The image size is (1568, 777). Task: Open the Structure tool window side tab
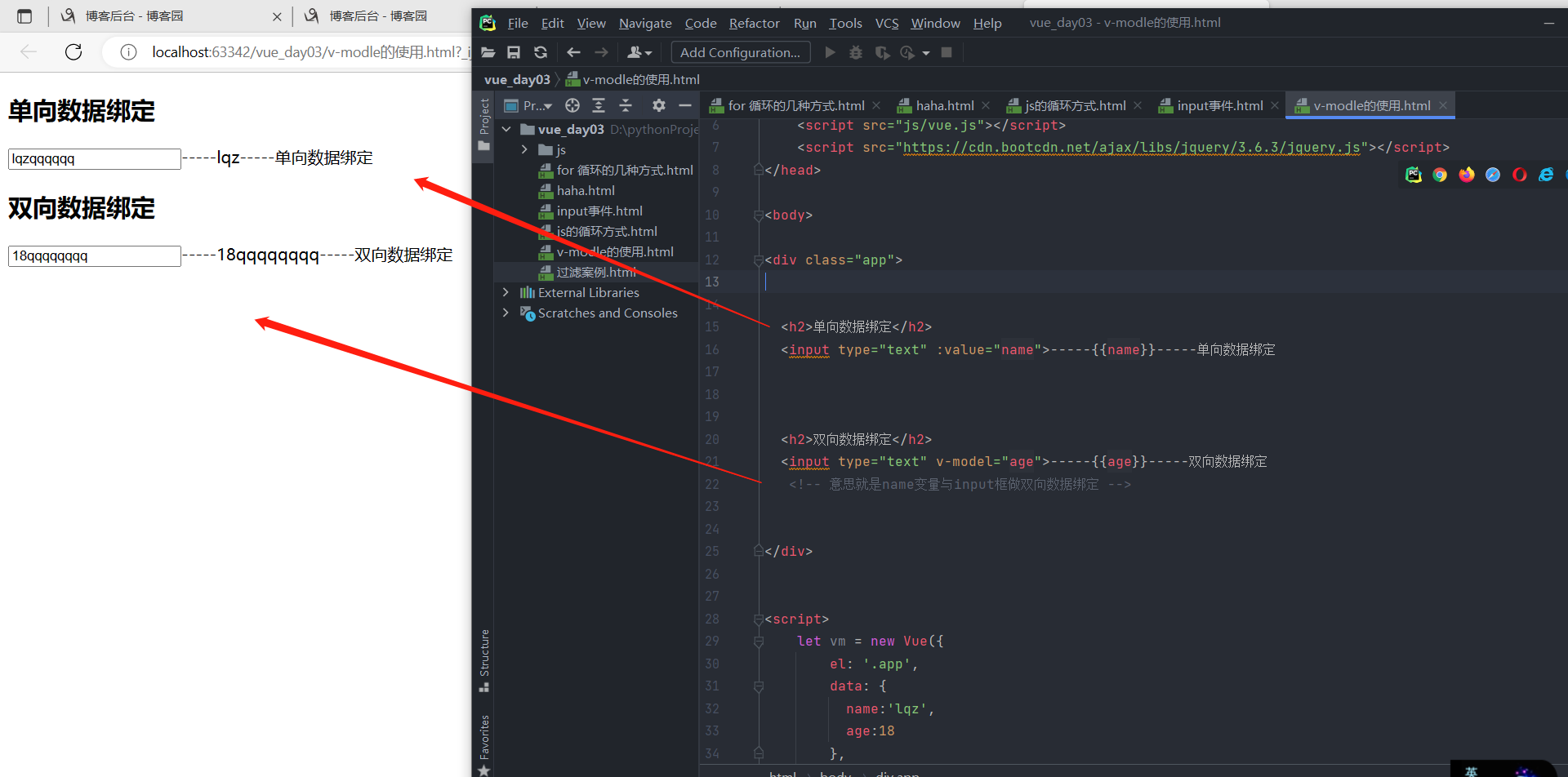point(484,660)
